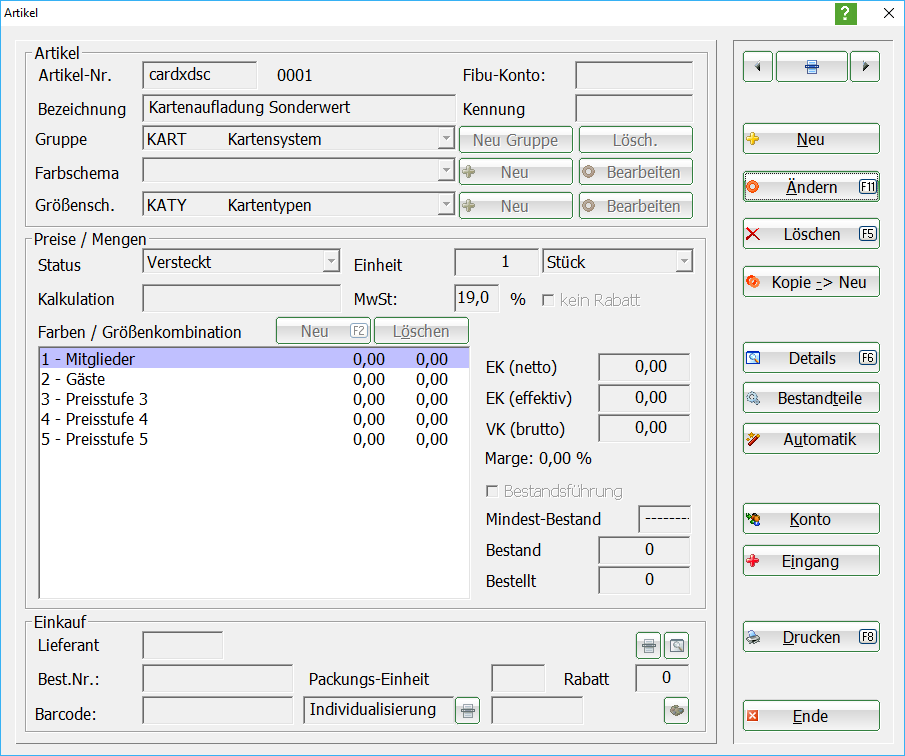905x756 pixels.
Task: Click into the Artikel-Nr. field
Action: pyautogui.click(x=199, y=75)
